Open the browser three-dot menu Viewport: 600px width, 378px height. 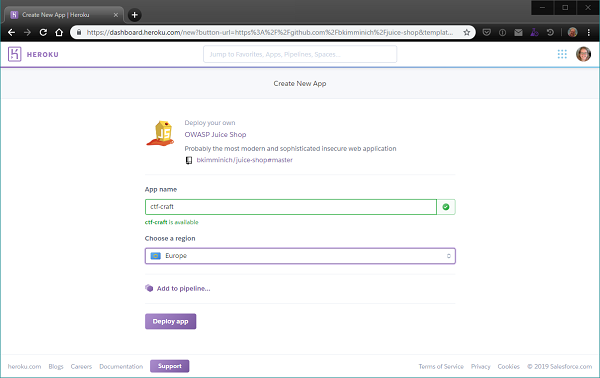coord(589,33)
